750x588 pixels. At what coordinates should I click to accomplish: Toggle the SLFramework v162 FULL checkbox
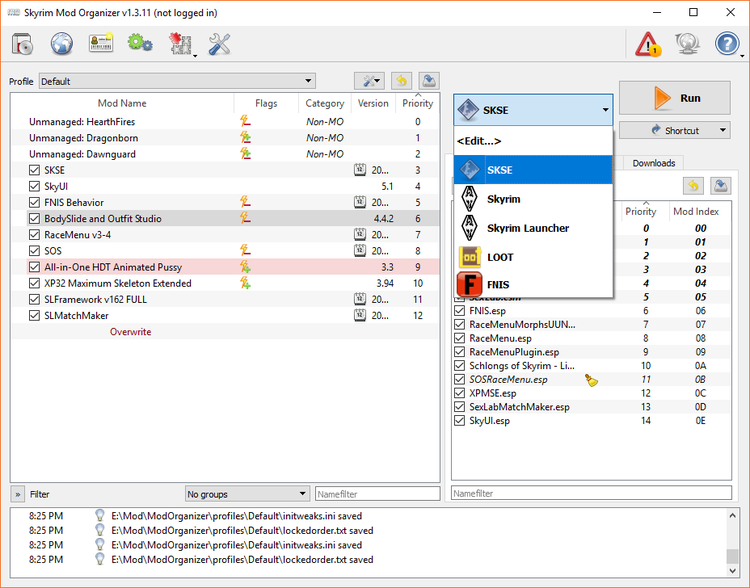click(x=34, y=299)
